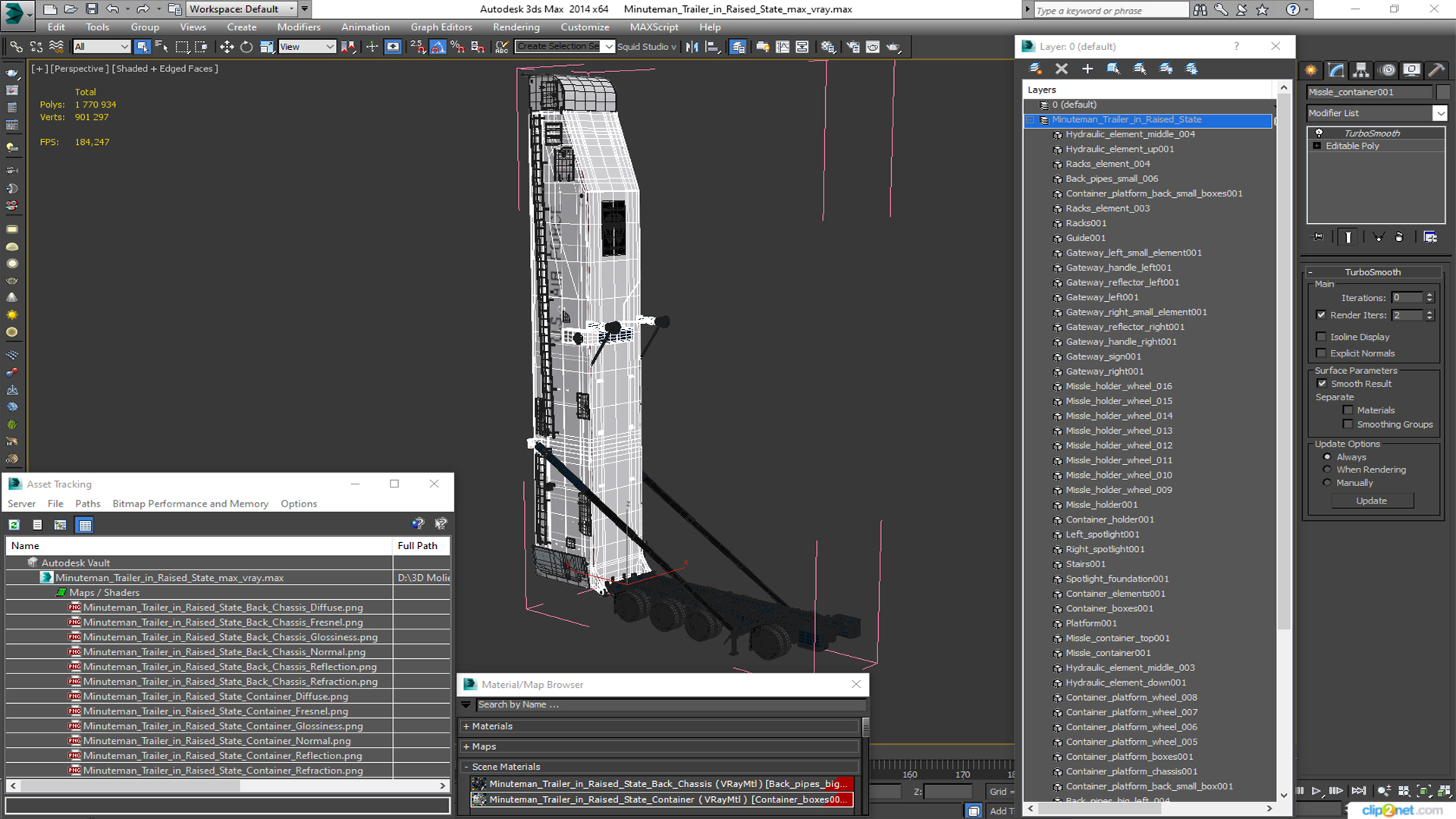
Task: Open Paths menu in Asset Tracking
Action: (88, 504)
